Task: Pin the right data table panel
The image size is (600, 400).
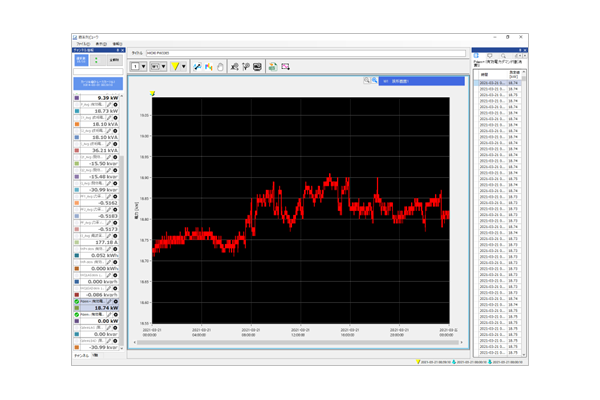Action: (520, 50)
